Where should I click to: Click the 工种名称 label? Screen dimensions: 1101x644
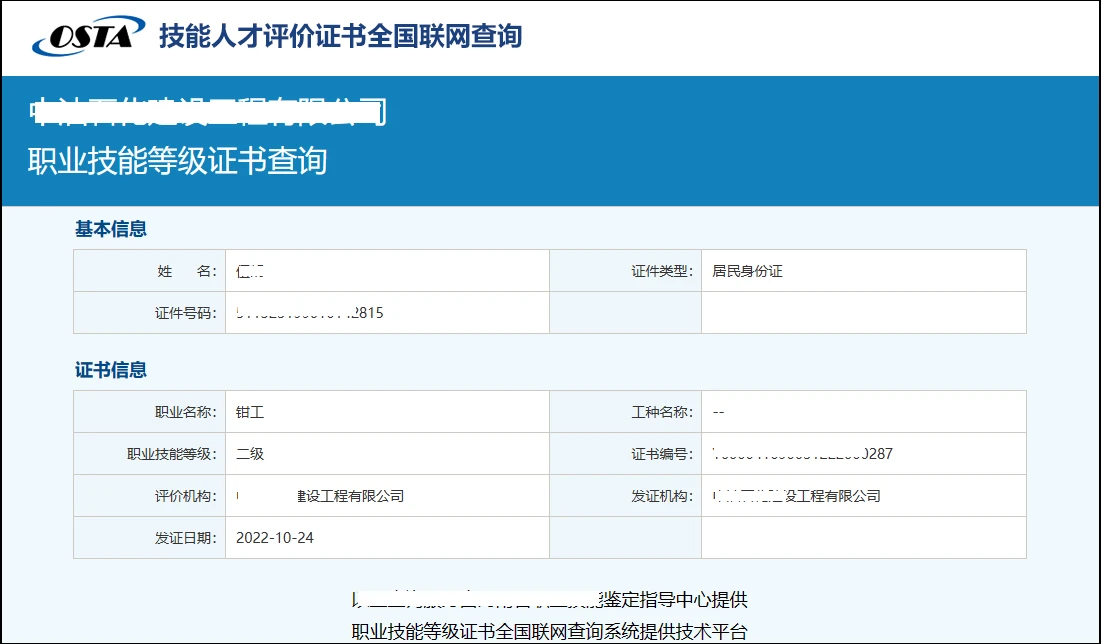[662, 412]
